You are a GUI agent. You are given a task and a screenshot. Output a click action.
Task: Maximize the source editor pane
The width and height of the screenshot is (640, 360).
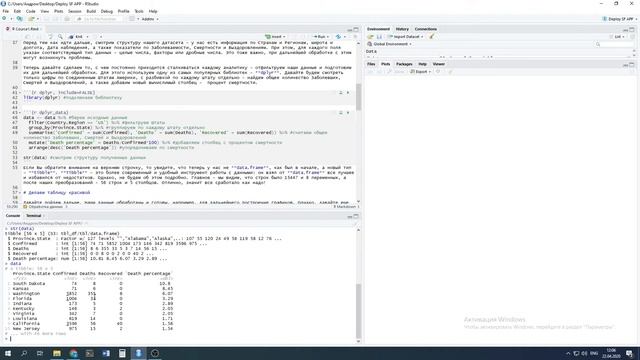(x=356, y=29)
